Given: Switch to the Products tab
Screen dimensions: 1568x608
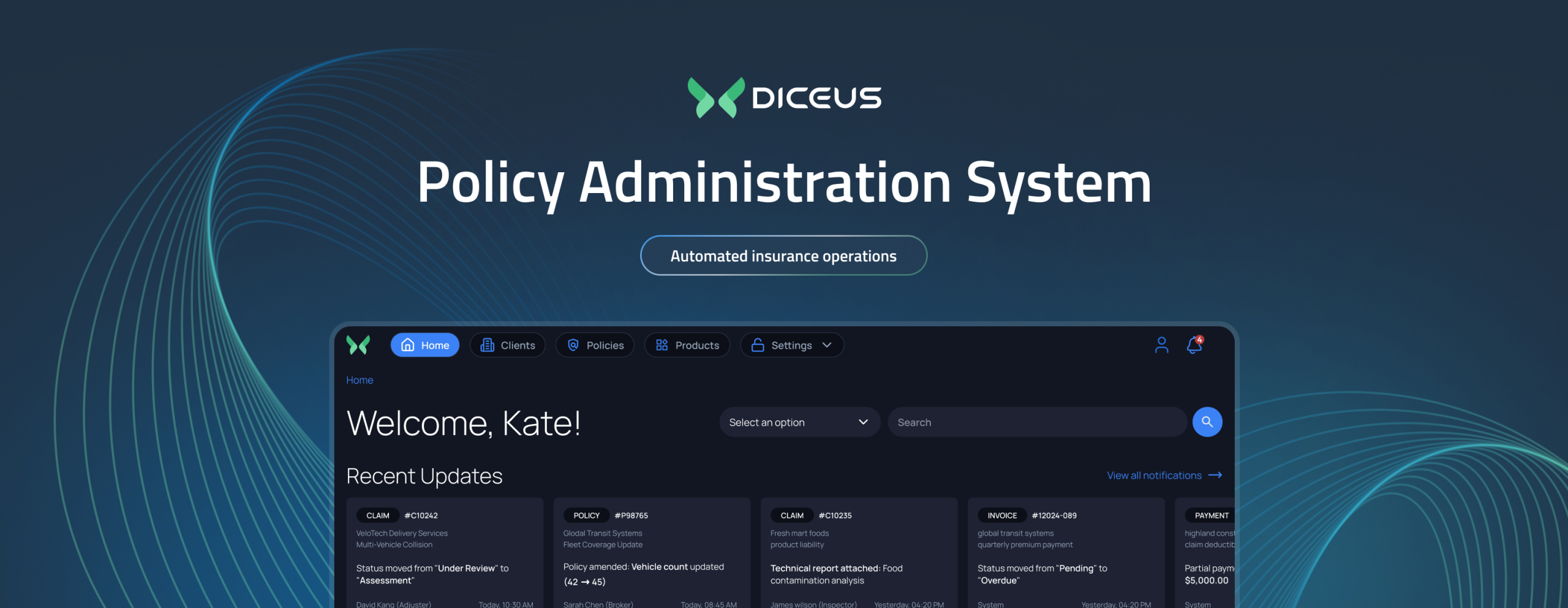Looking at the screenshot, I should [687, 345].
